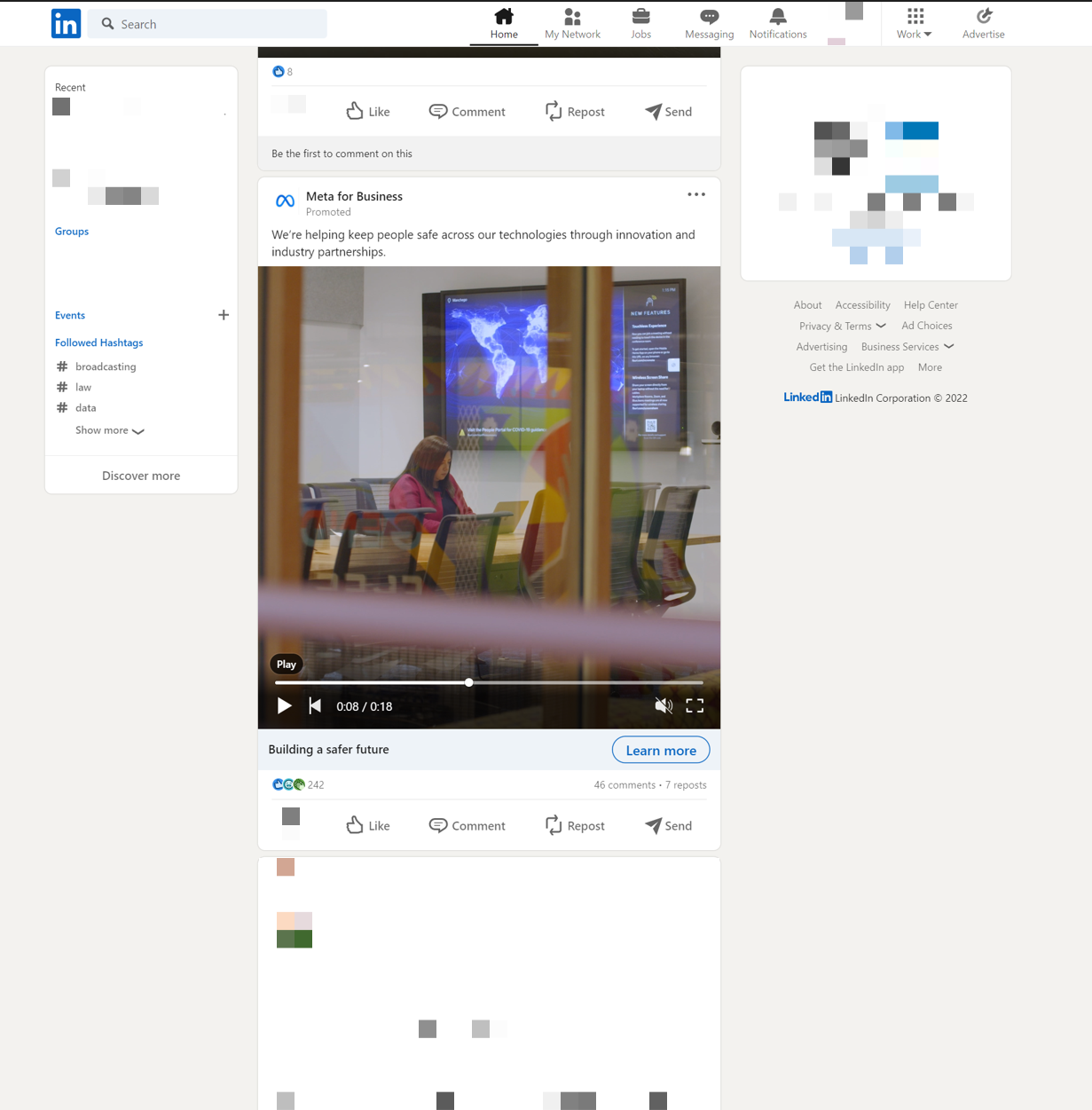The height and width of the screenshot is (1110, 1092).
Task: Open the Accessibility footer link
Action: pos(862,304)
